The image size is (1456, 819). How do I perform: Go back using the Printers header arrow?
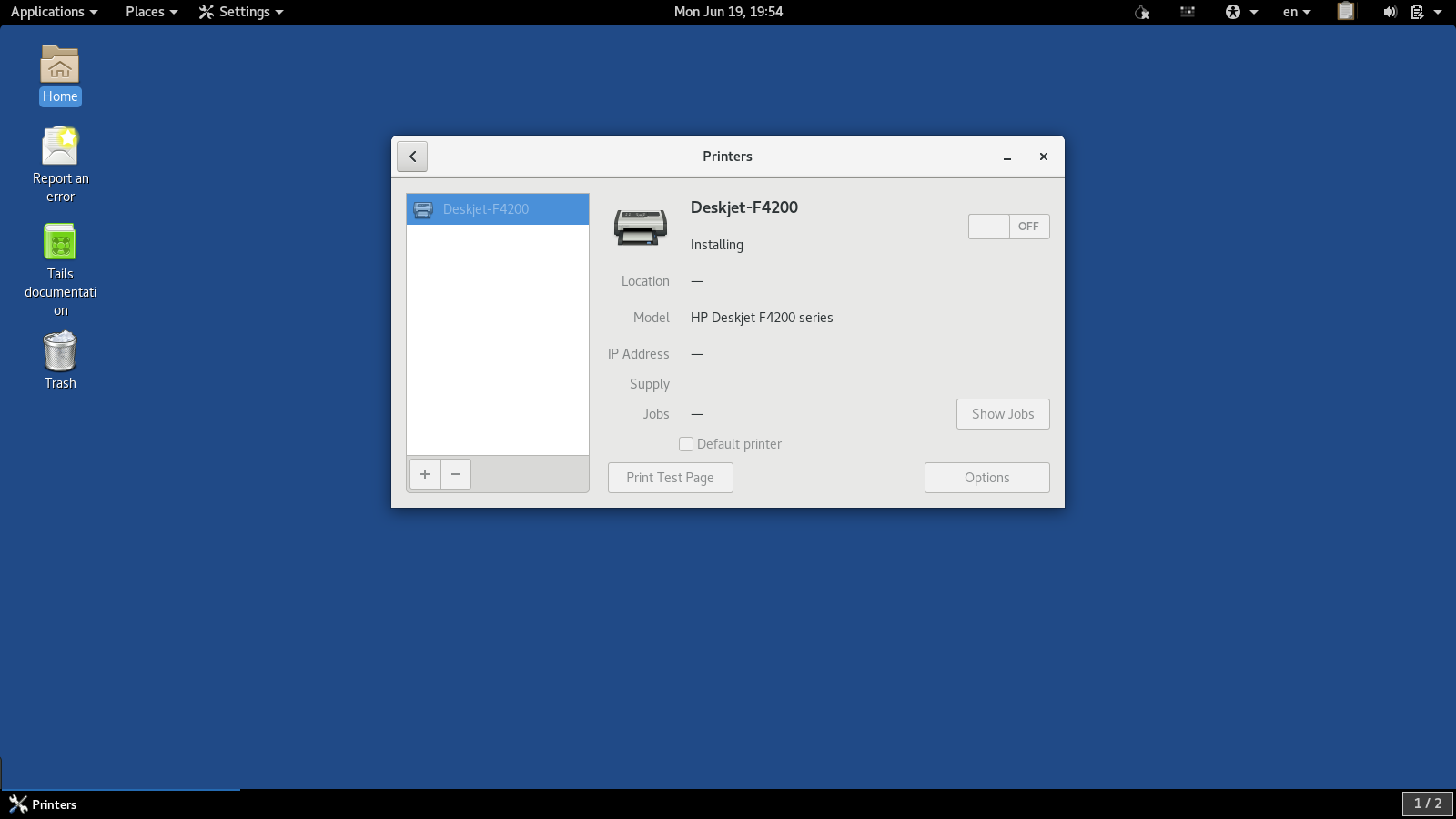(412, 157)
